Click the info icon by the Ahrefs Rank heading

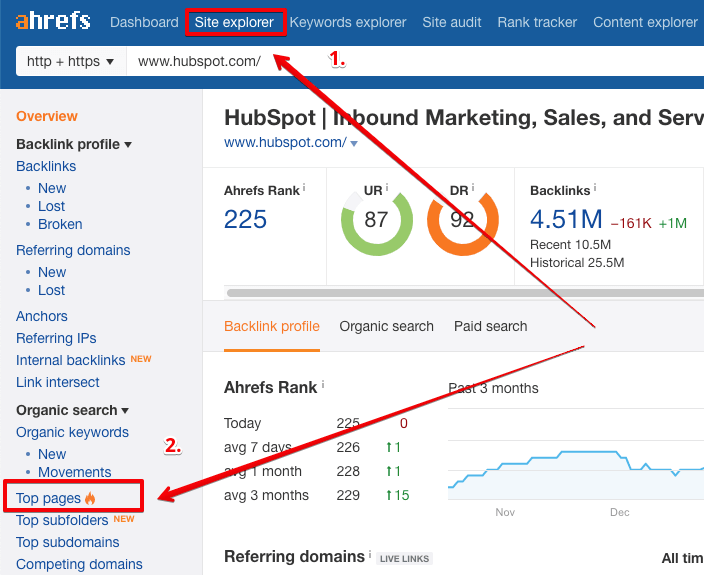click(x=323, y=385)
